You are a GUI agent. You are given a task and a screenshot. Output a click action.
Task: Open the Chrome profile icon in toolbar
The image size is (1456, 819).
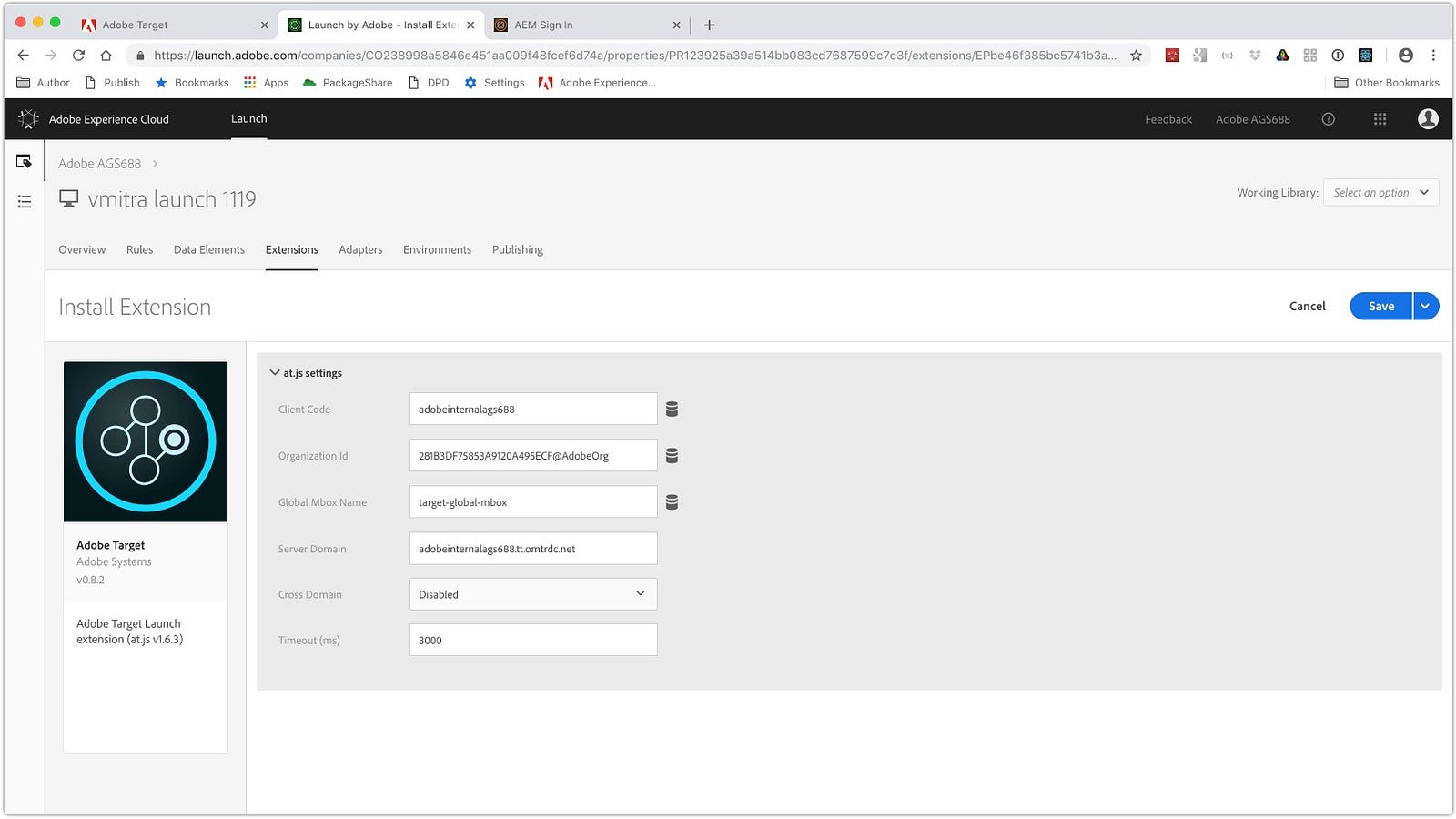(x=1406, y=56)
